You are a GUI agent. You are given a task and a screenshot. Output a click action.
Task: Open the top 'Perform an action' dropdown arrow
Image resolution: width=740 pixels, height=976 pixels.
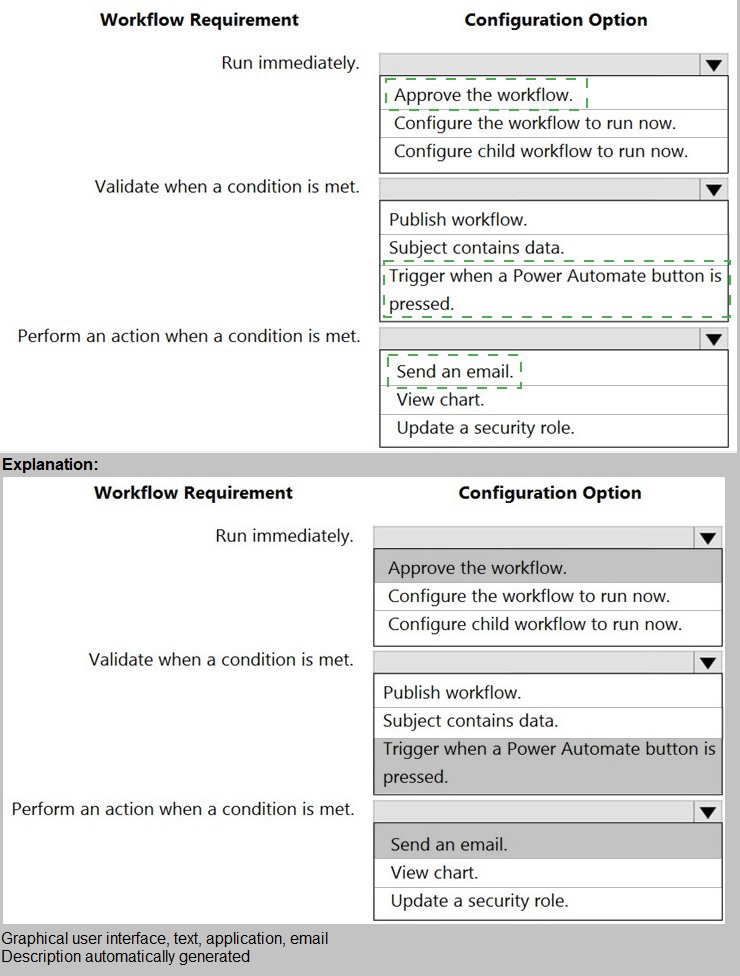click(713, 339)
